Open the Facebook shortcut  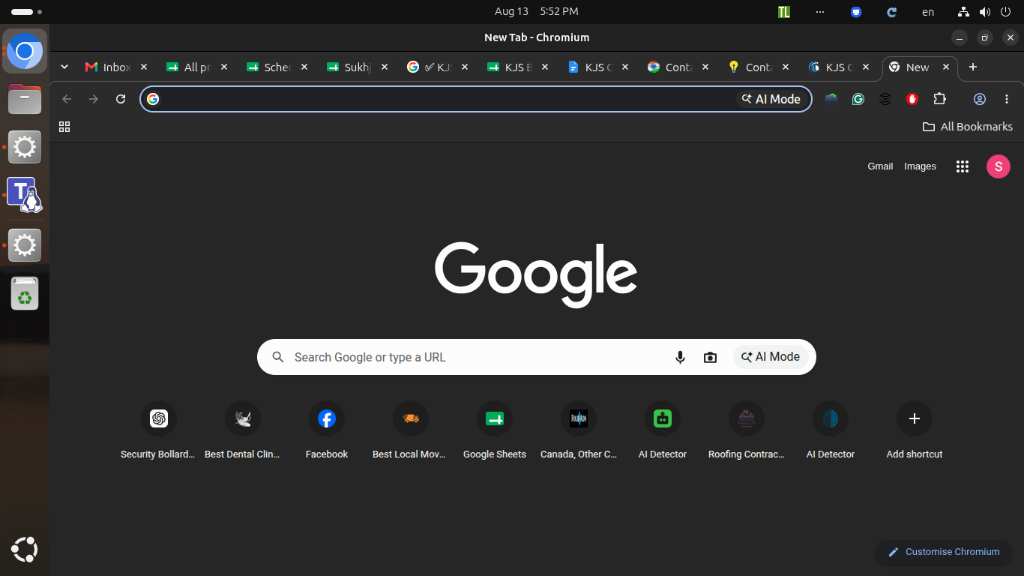pyautogui.click(x=327, y=432)
